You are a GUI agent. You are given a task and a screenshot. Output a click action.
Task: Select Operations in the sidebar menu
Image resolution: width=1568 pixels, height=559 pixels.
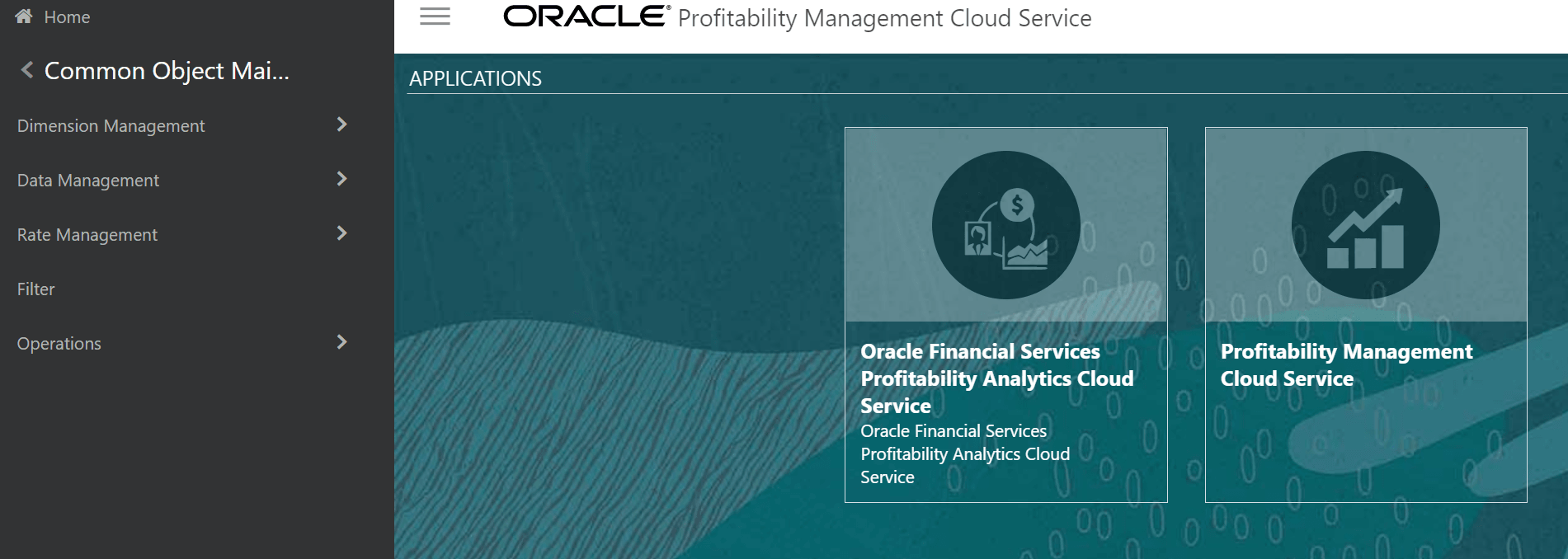59,343
